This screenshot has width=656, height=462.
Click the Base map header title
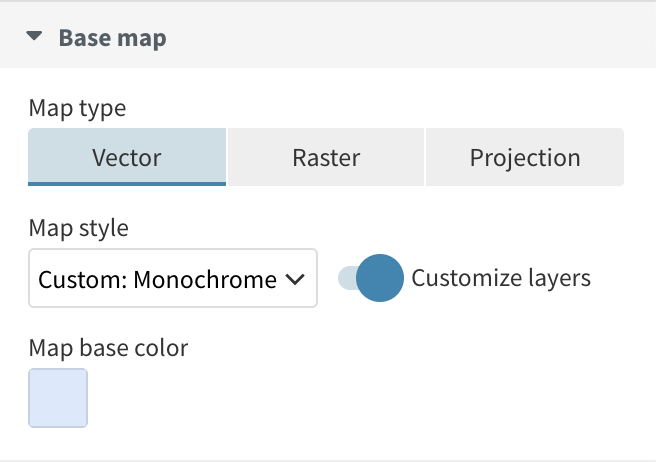[x=113, y=38]
